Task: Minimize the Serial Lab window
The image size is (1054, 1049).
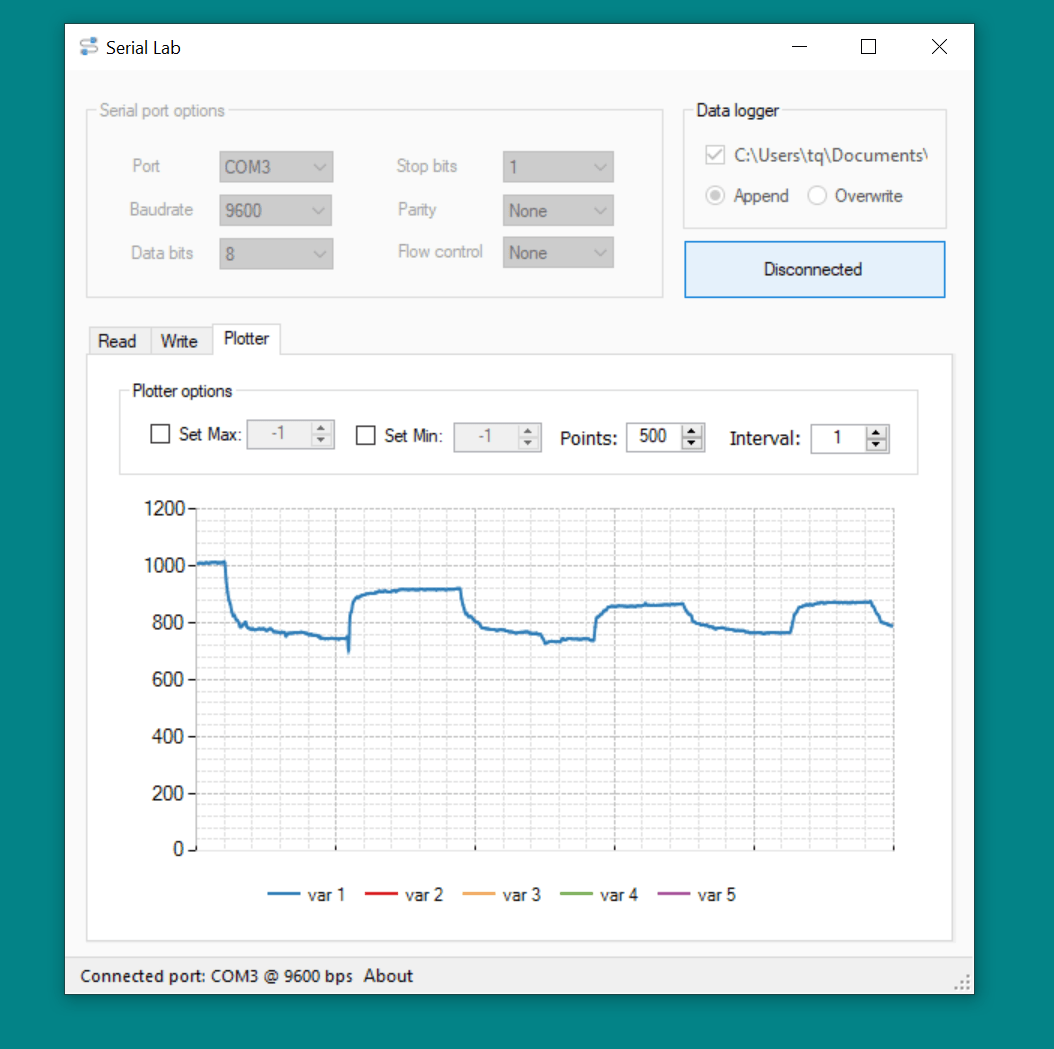Action: (x=799, y=47)
